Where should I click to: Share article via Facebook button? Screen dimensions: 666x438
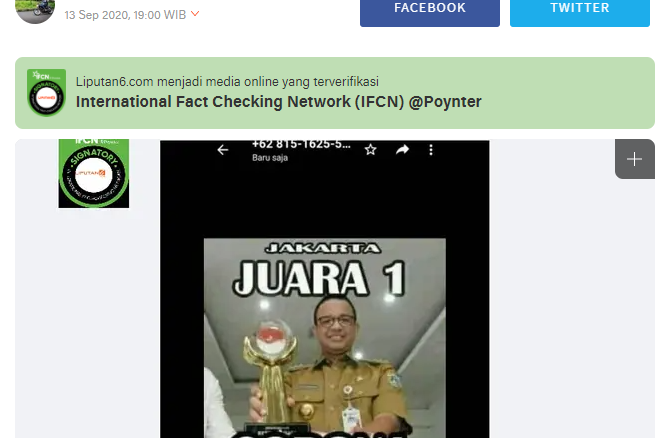429,13
